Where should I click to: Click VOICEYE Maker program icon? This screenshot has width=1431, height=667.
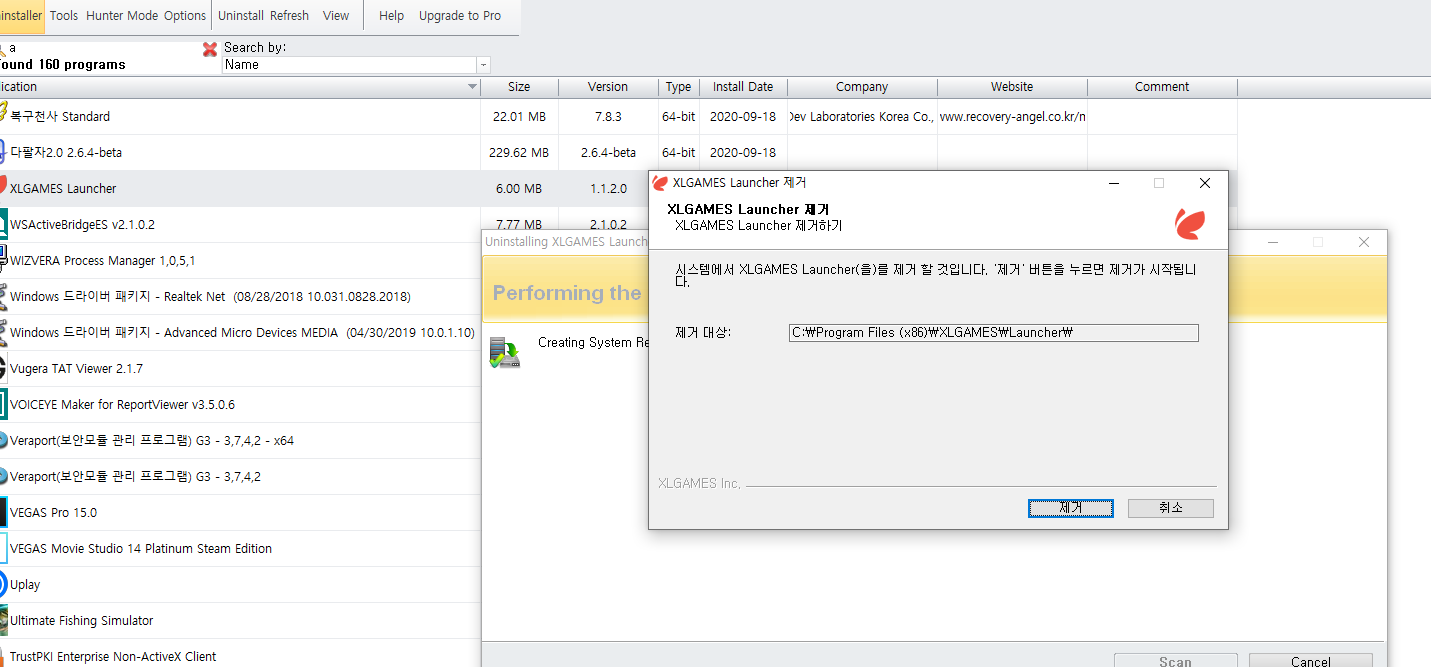pos(3,405)
